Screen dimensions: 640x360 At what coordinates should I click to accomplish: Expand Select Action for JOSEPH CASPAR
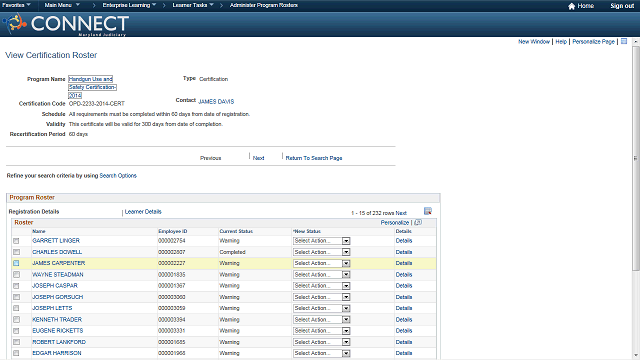[x=322, y=286]
